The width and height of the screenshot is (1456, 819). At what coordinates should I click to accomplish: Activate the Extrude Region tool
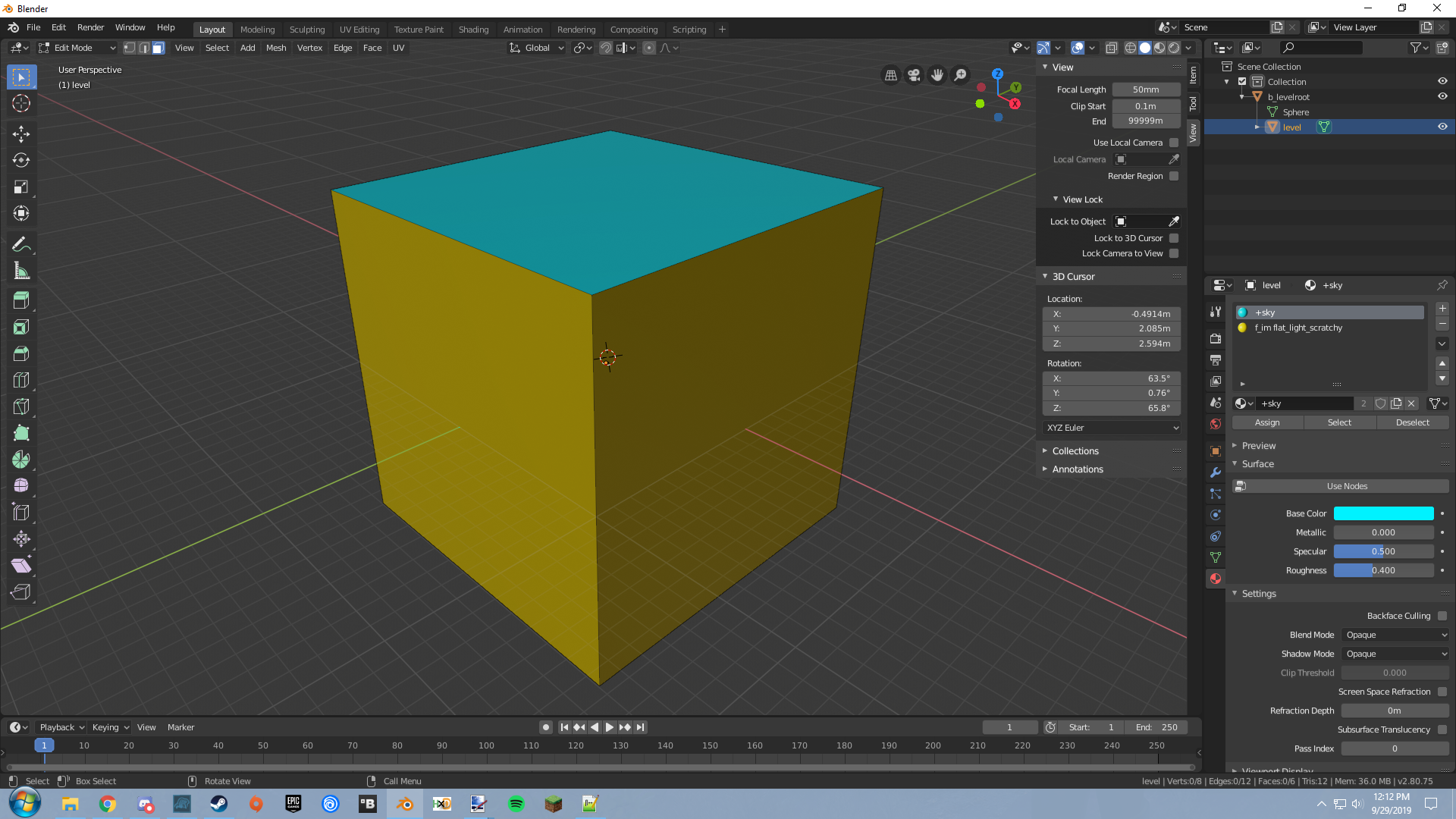tap(20, 299)
